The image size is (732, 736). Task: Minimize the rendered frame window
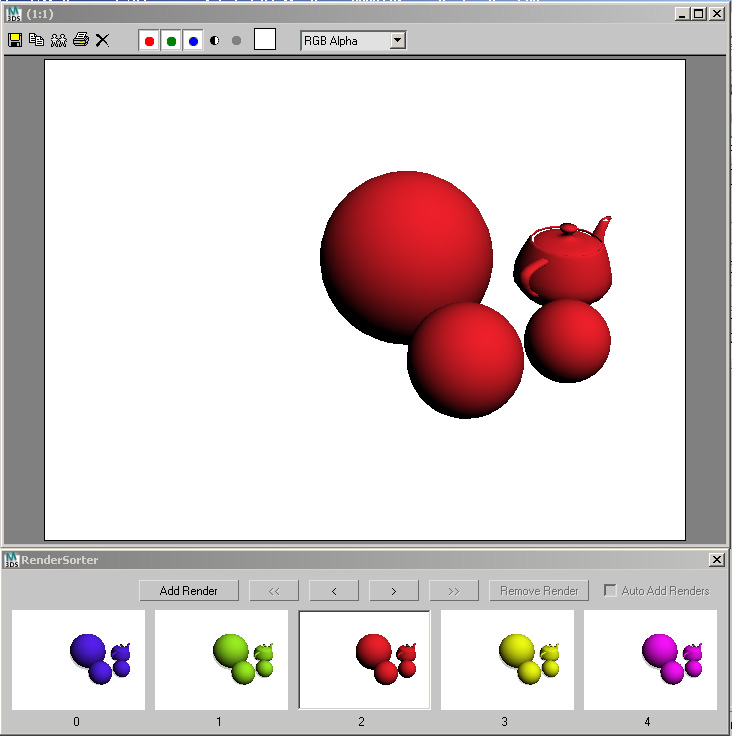coord(682,14)
